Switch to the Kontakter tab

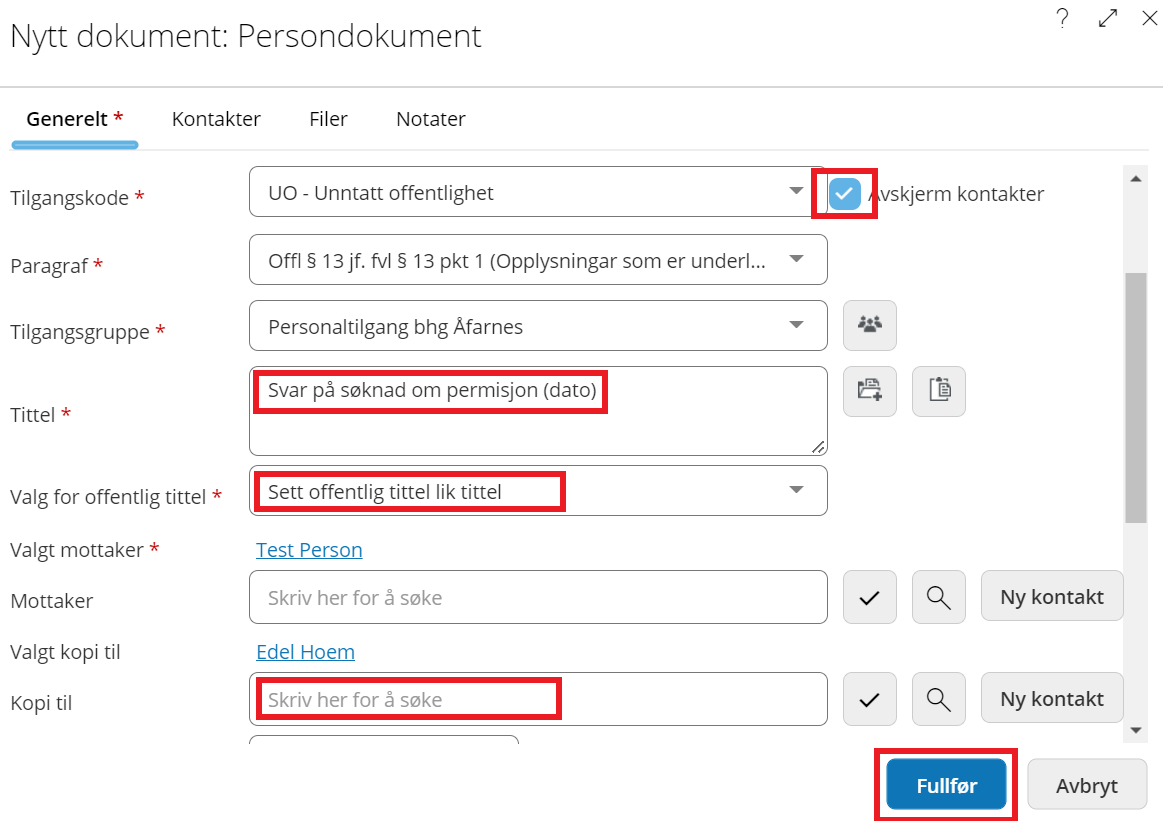pos(216,119)
